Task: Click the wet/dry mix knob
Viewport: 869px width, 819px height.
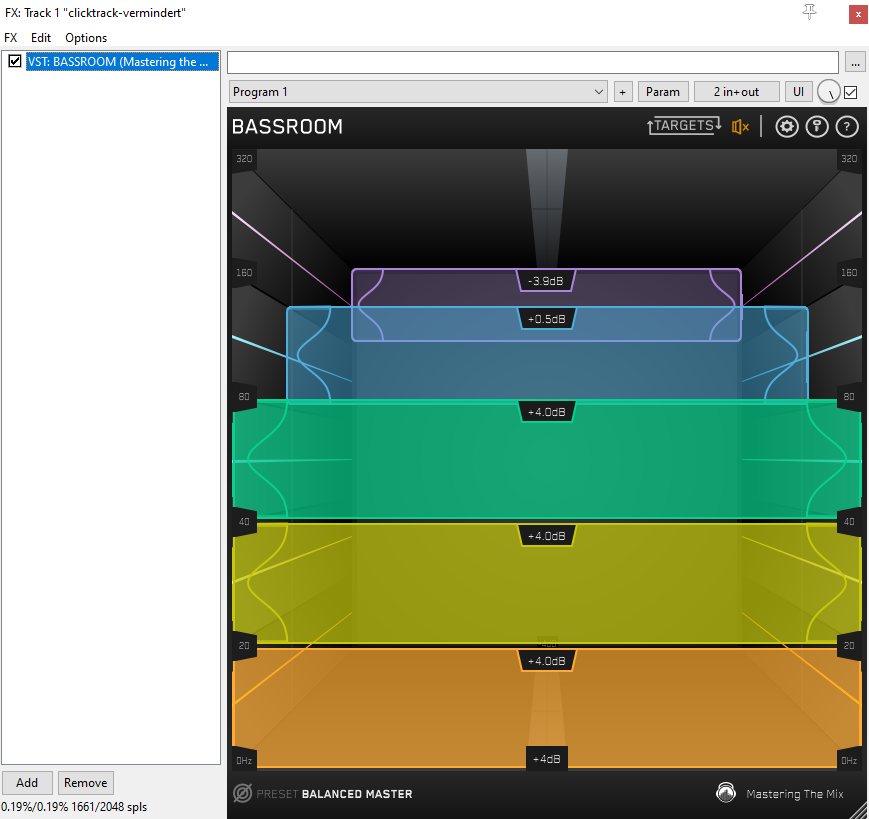Action: pyautogui.click(x=829, y=92)
